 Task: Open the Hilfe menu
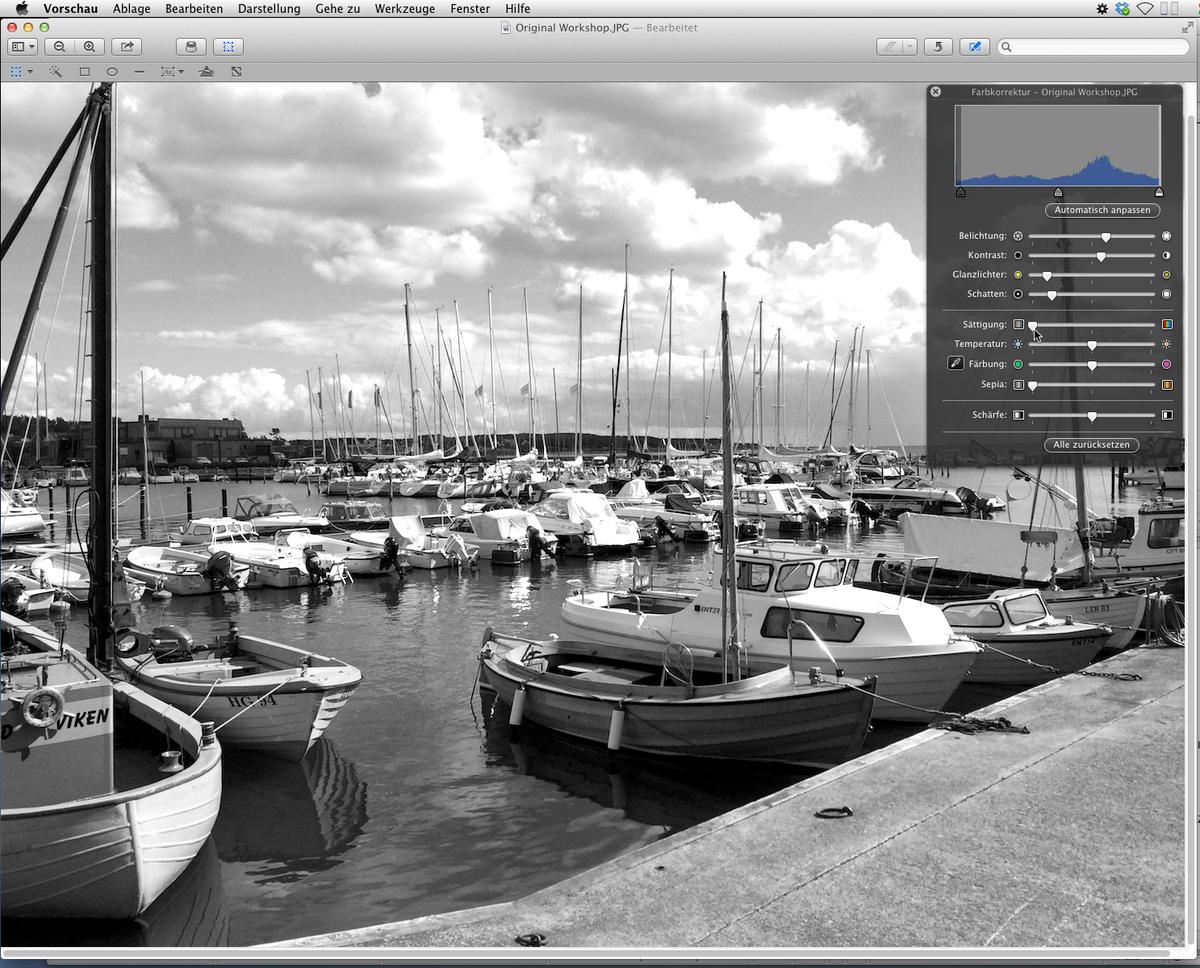point(518,9)
